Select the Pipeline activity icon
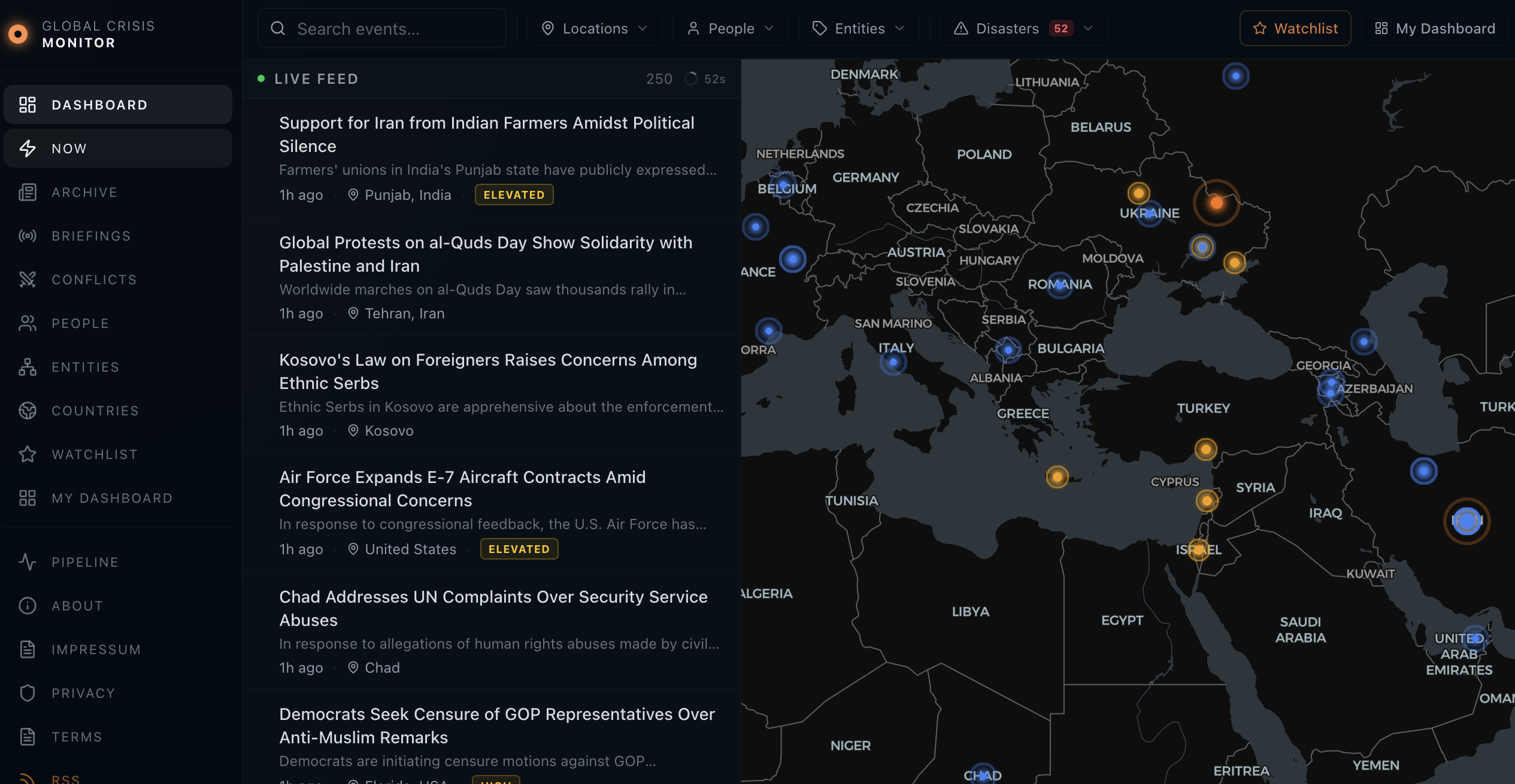 coord(27,562)
